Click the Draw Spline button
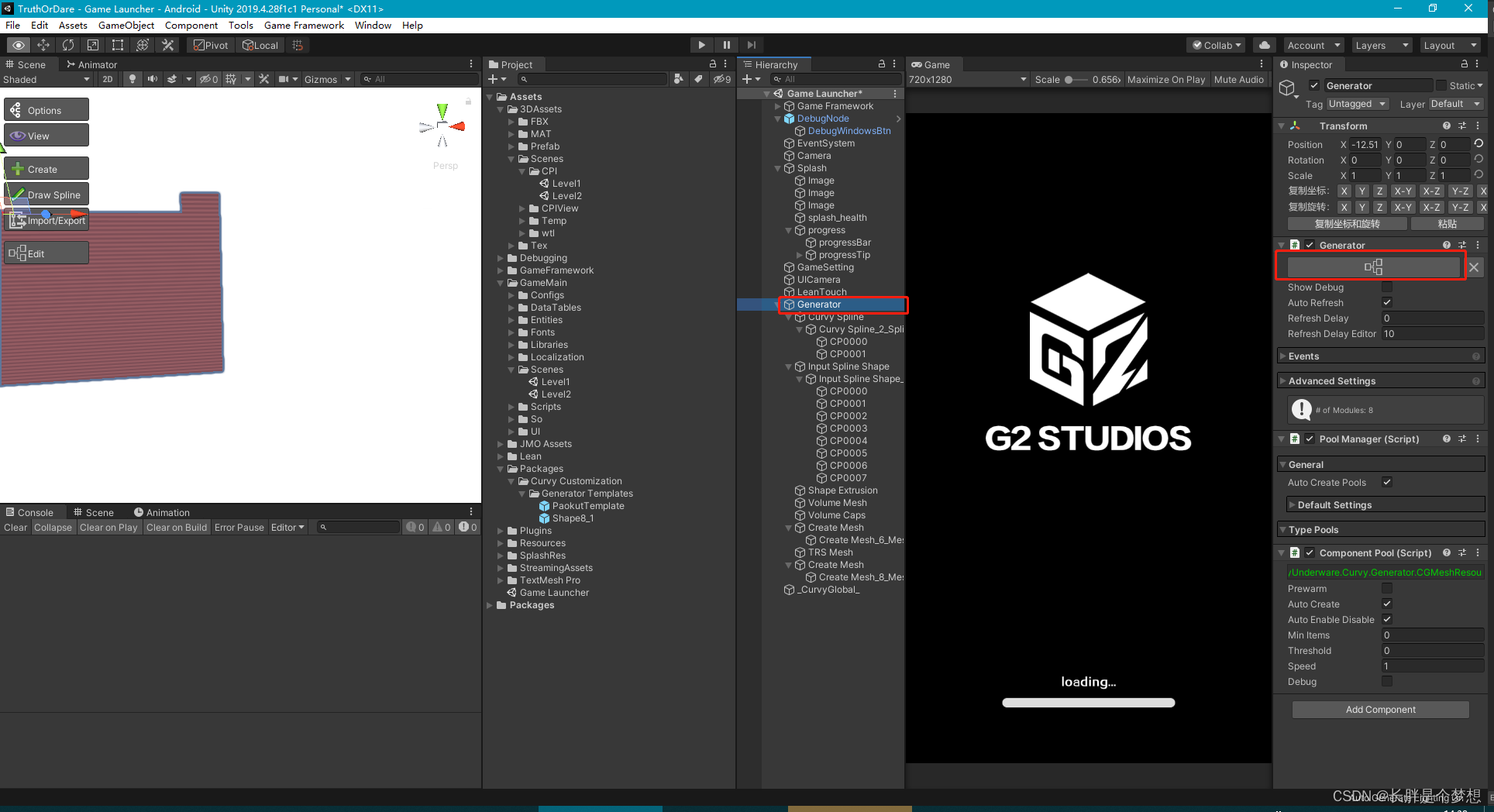 [x=46, y=194]
